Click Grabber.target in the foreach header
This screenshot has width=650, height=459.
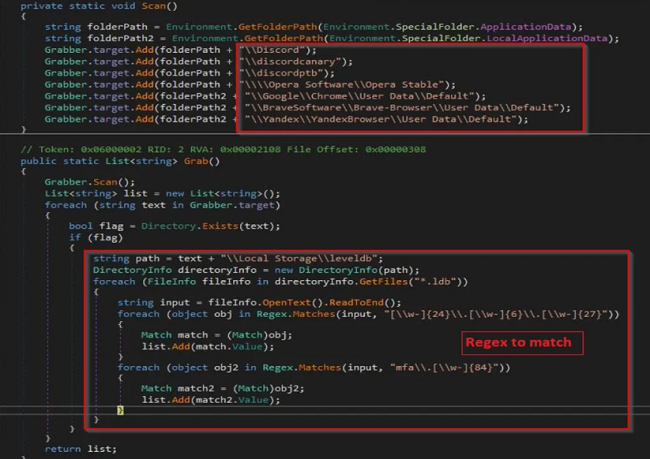coord(232,206)
